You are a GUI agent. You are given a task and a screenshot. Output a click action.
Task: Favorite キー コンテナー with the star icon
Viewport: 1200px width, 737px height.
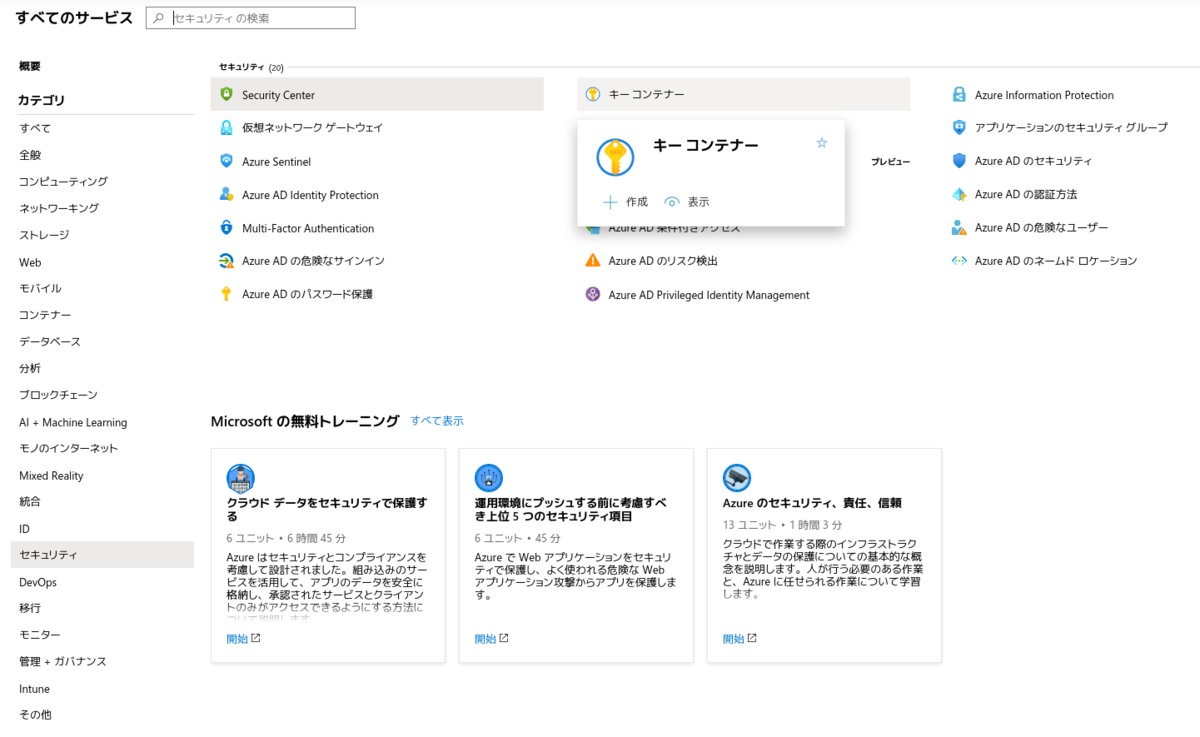(x=822, y=143)
